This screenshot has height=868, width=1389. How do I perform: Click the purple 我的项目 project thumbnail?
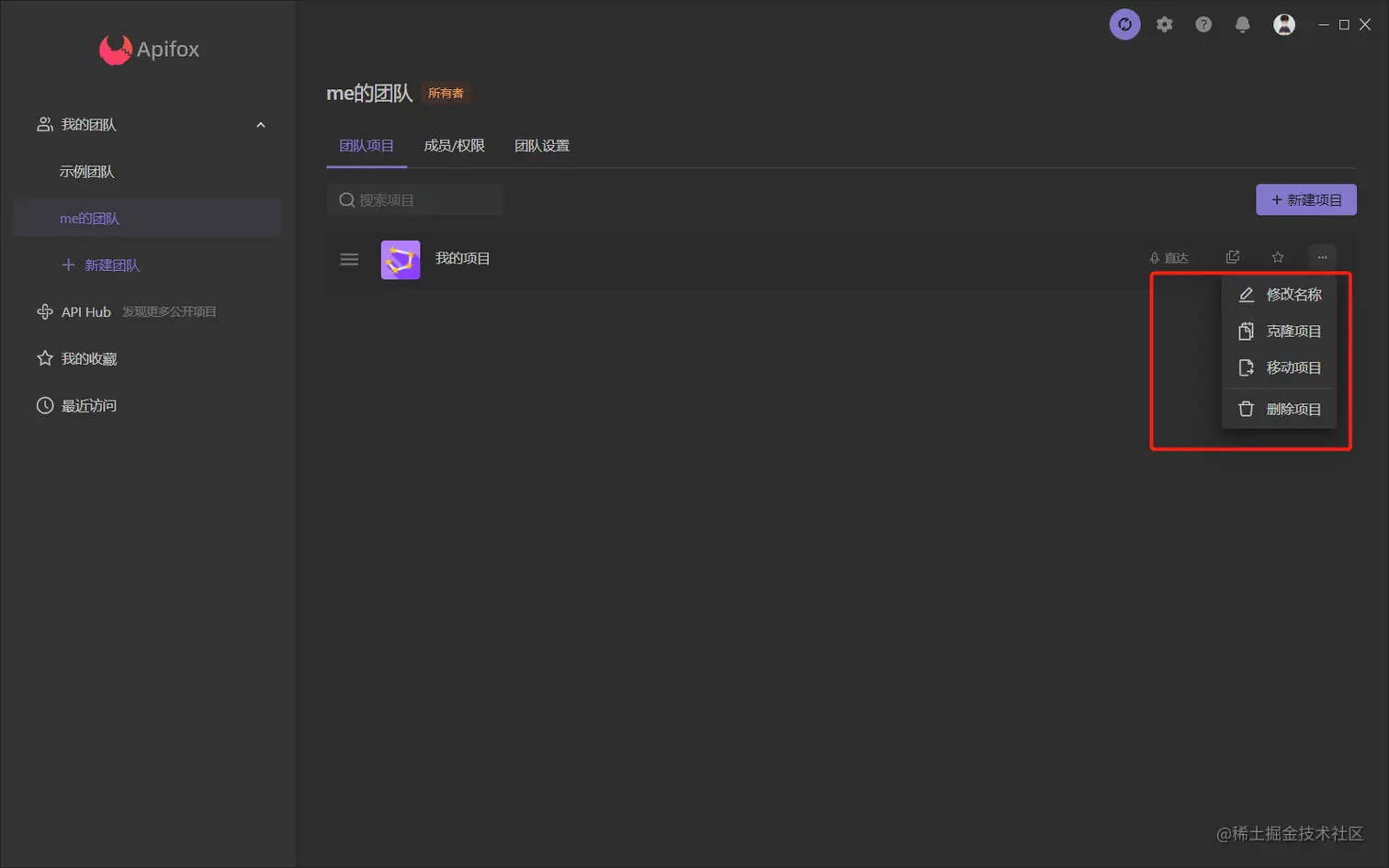coord(399,258)
